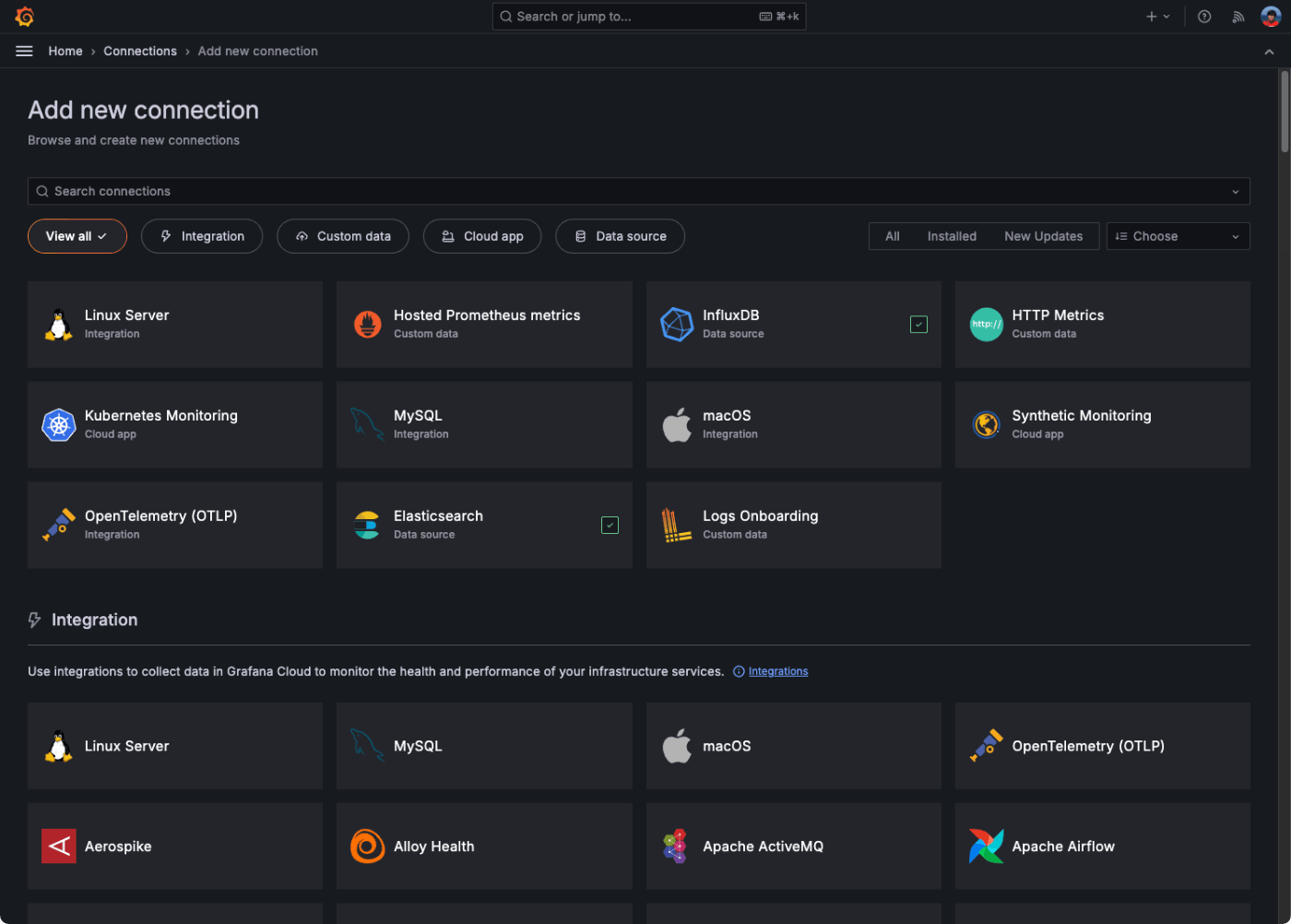Select the All filter option
The width and height of the screenshot is (1291, 924).
click(x=892, y=236)
